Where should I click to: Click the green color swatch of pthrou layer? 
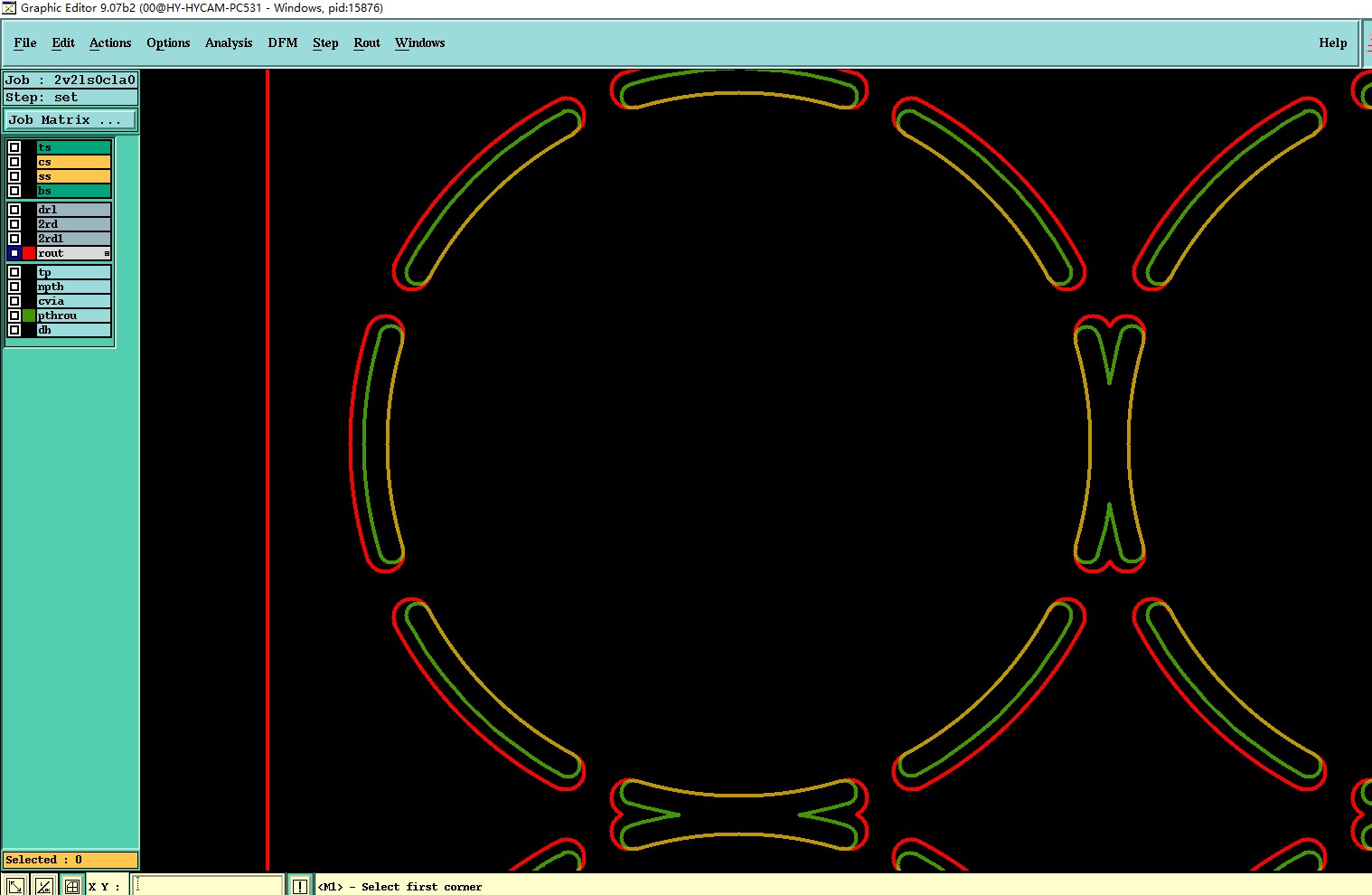point(29,316)
